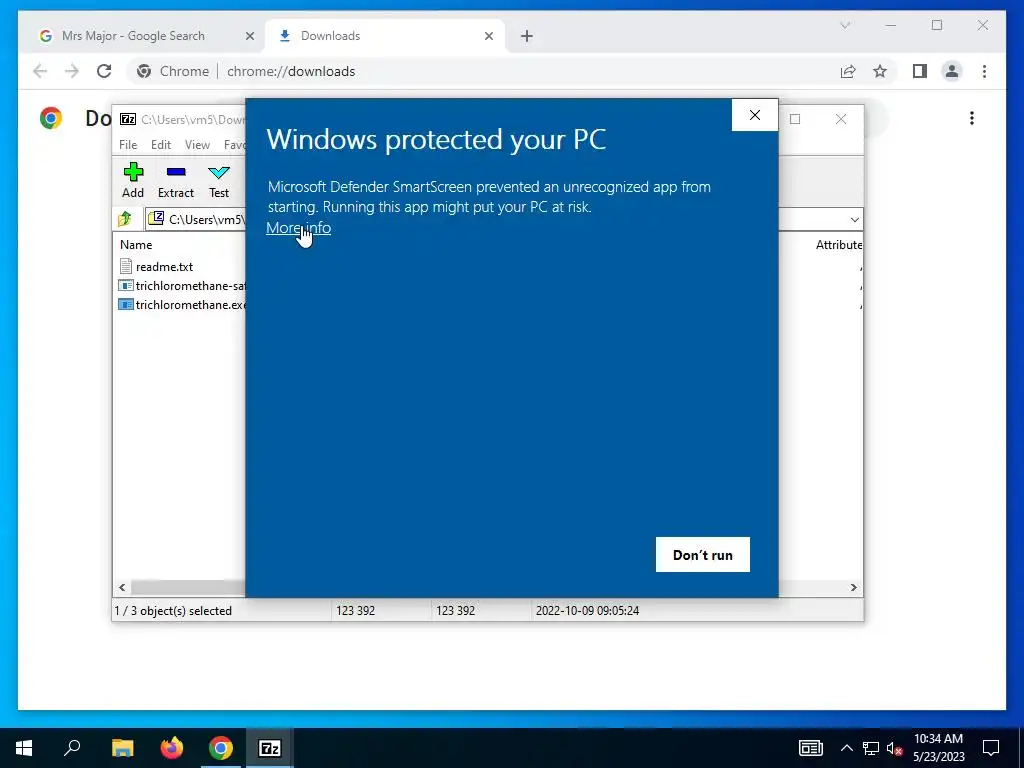Launch Firefox from the taskbar
Image resolution: width=1024 pixels, height=768 pixels.
[x=172, y=748]
